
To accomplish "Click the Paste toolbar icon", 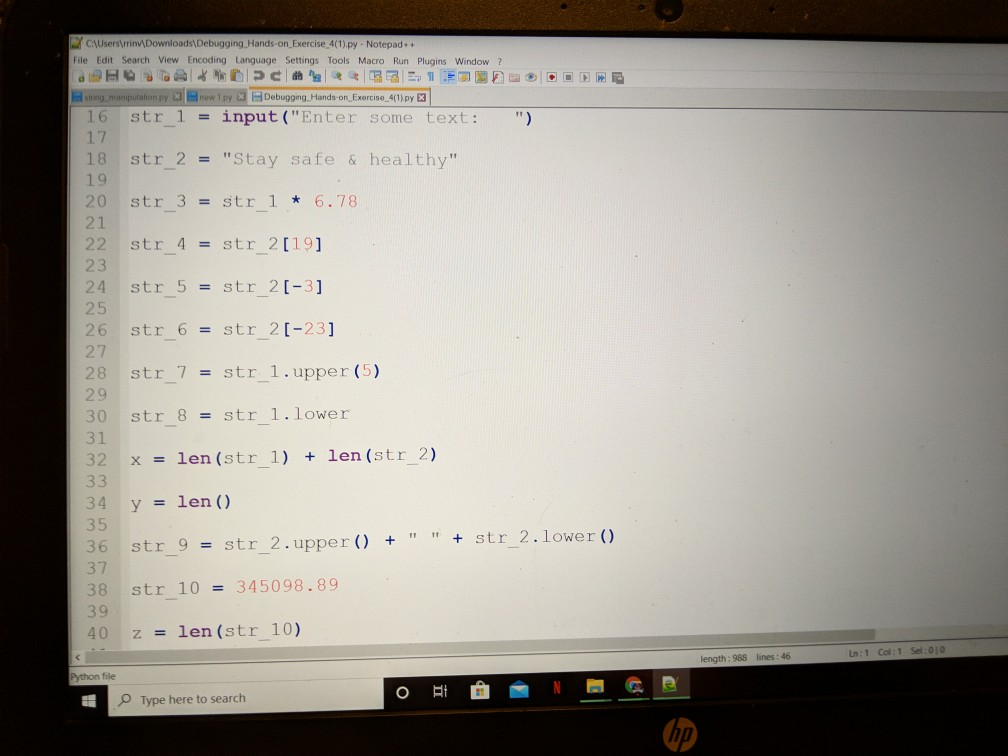I will [x=236, y=79].
